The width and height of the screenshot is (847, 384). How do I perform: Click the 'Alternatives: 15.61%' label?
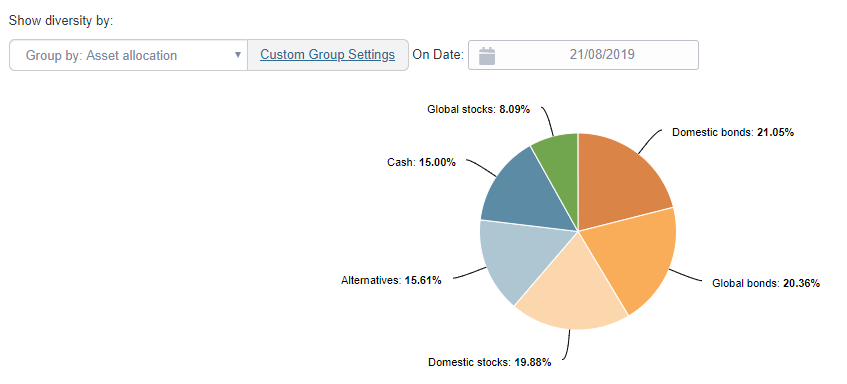(x=392, y=280)
